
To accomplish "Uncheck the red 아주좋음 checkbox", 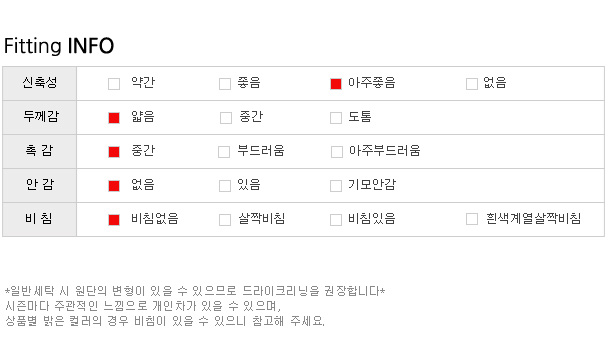I will coord(336,84).
